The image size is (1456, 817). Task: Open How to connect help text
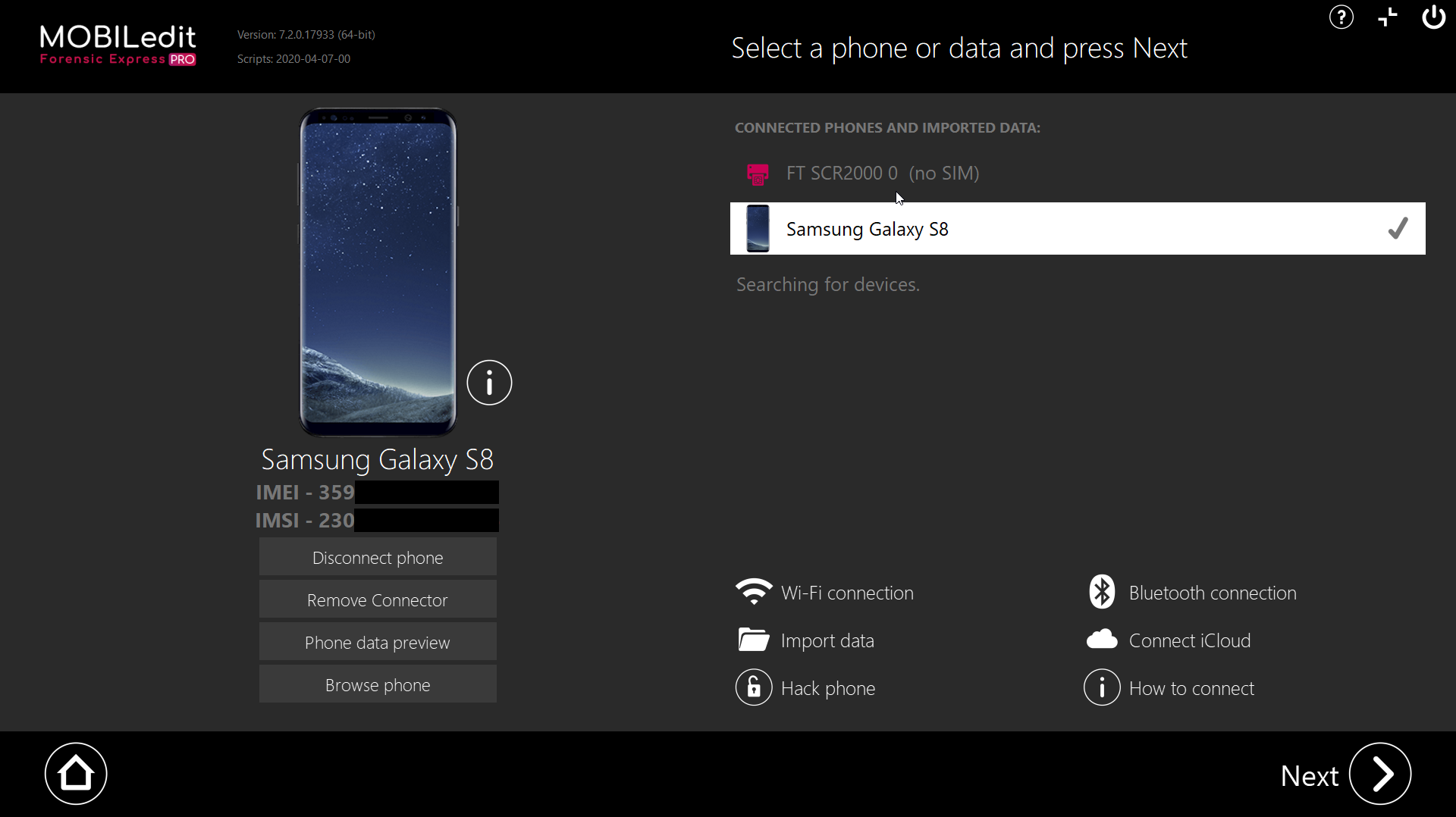click(1191, 688)
